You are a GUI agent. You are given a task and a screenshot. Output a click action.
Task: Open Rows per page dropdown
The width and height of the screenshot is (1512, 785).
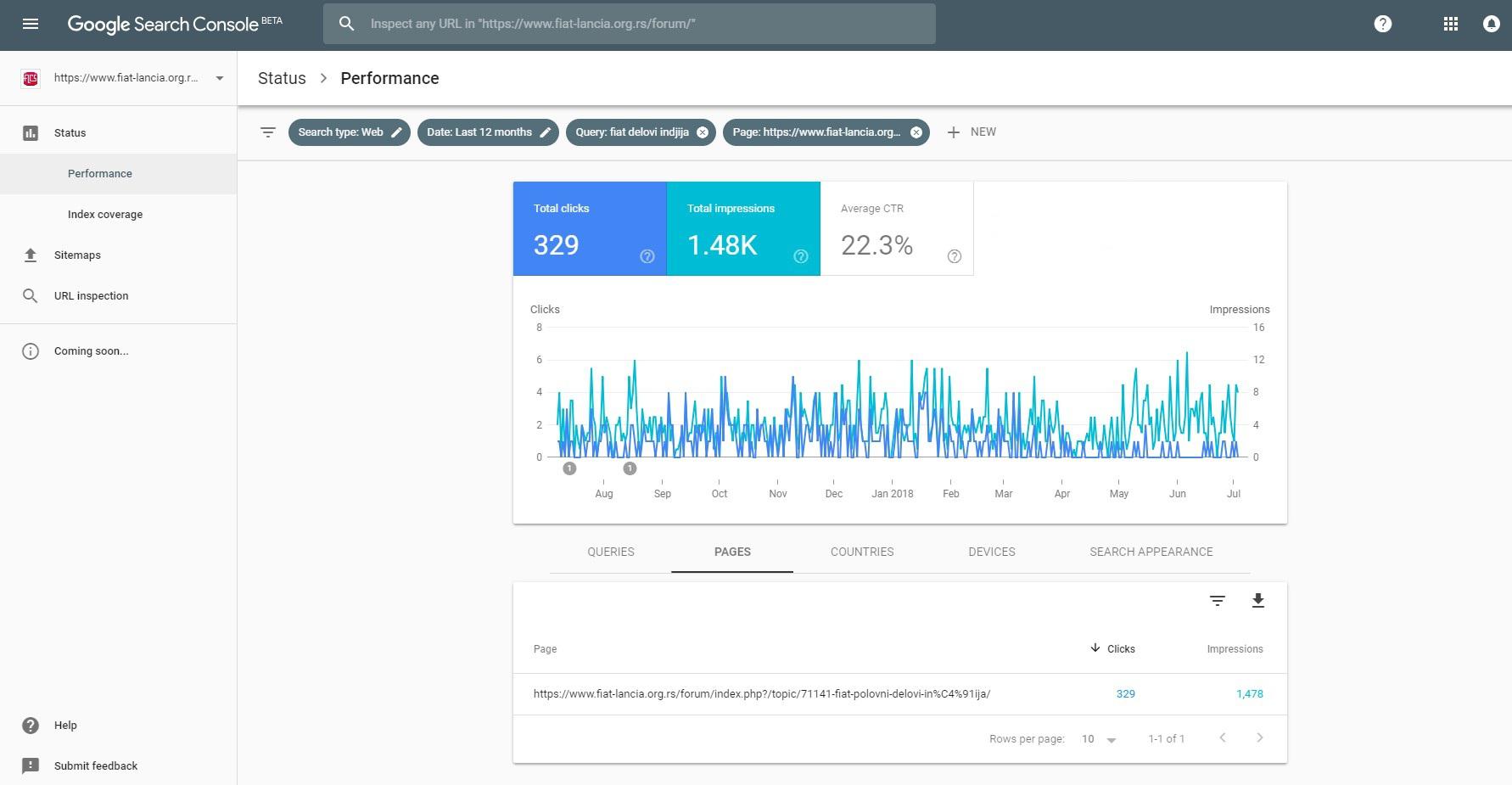1099,739
